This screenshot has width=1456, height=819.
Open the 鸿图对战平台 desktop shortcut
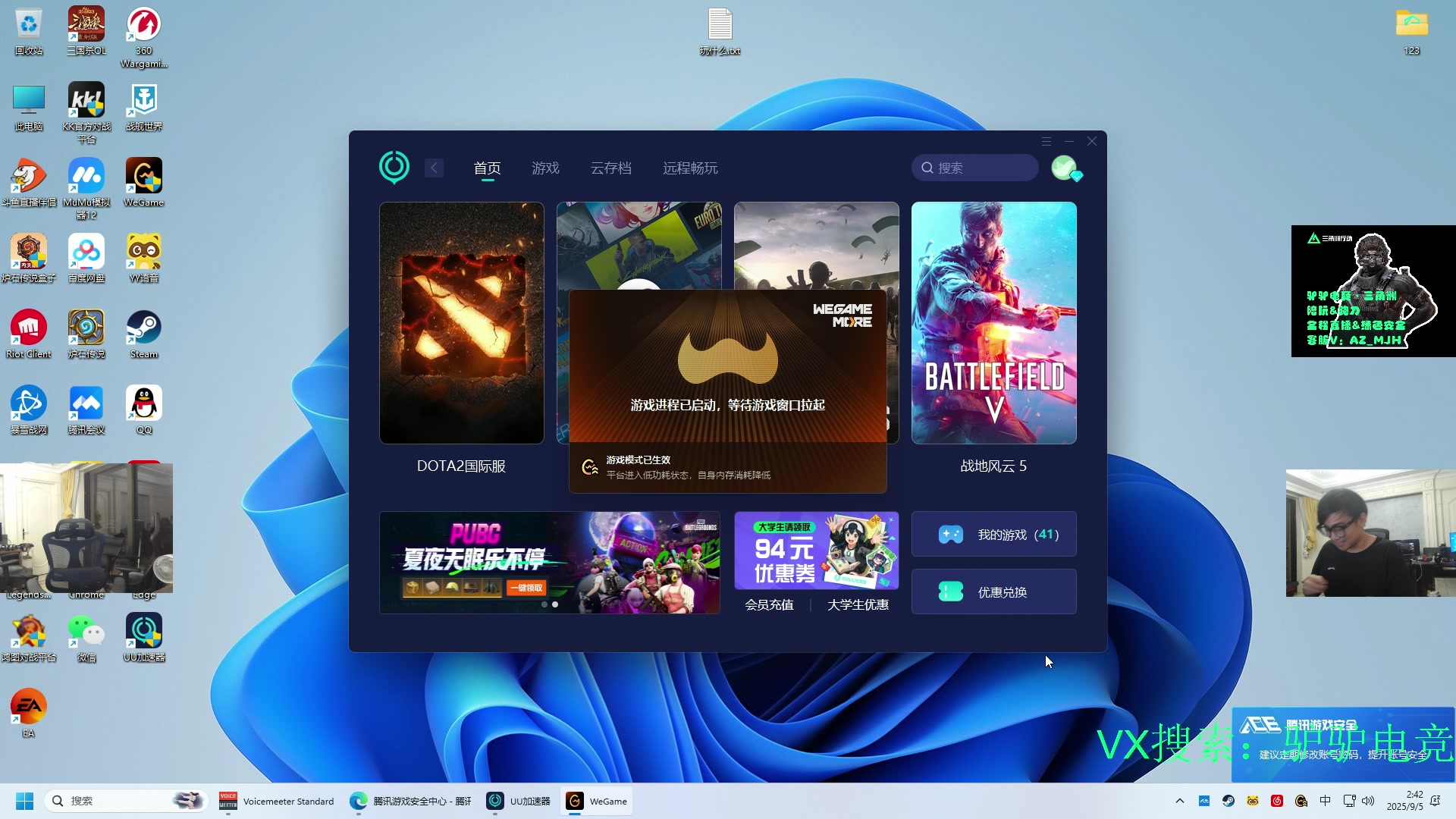[29, 638]
